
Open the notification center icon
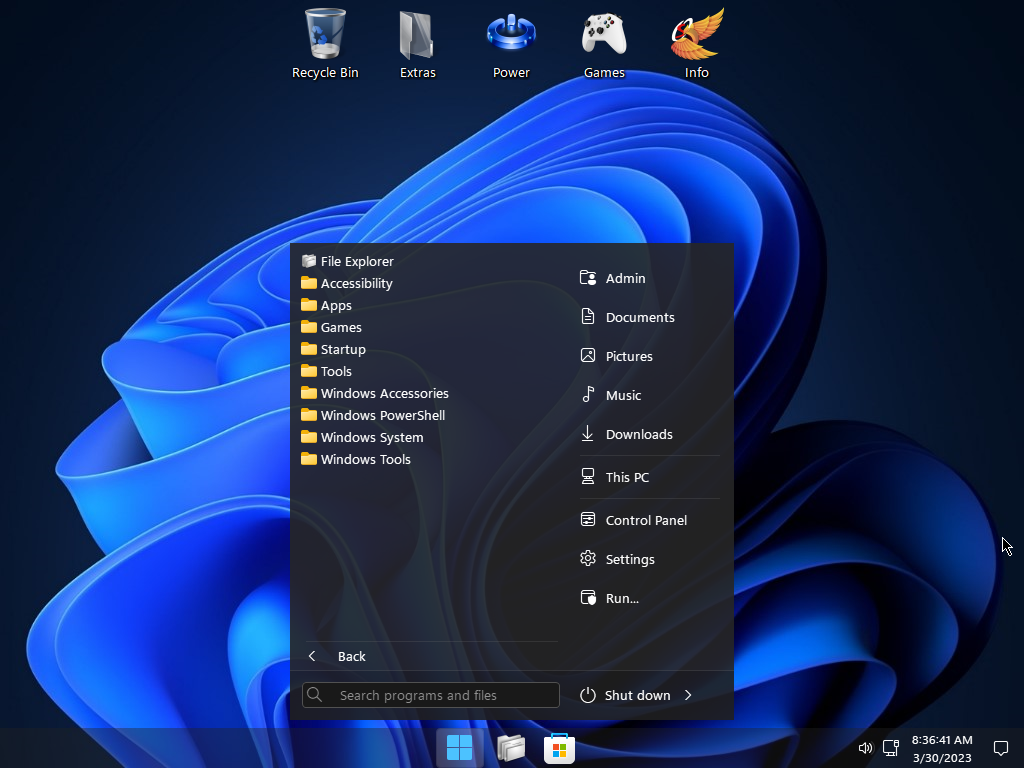click(x=1000, y=748)
